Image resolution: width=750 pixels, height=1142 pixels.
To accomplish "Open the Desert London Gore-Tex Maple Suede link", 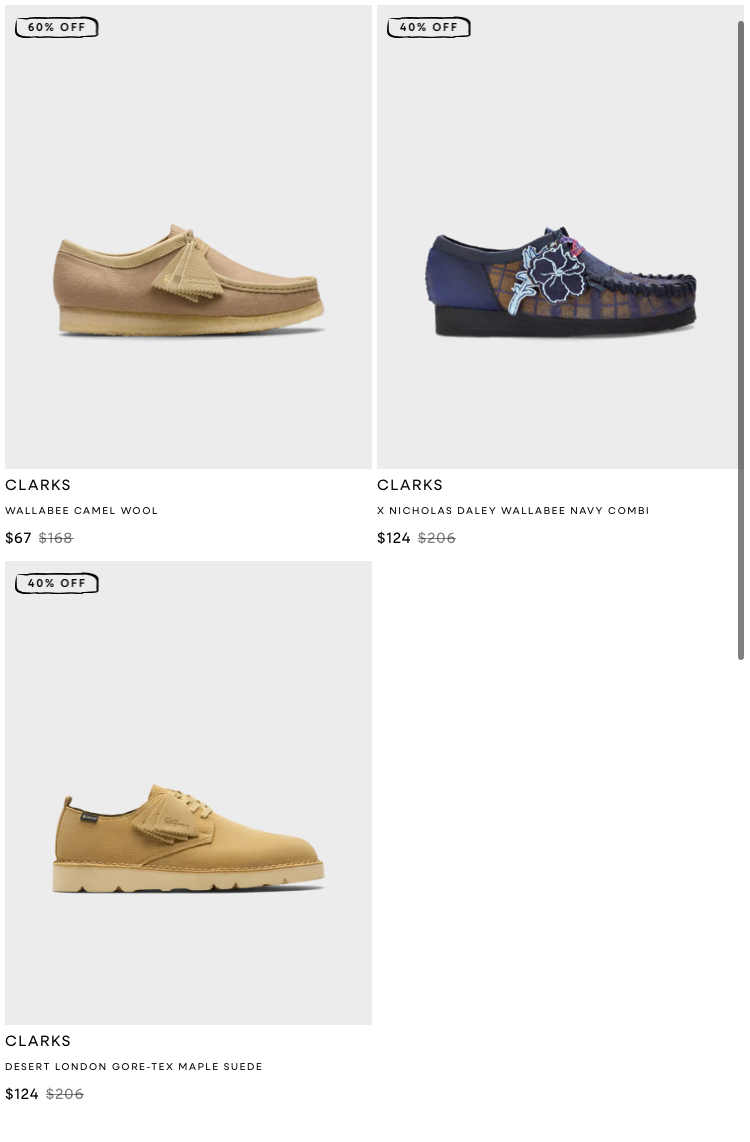I will coord(134,1067).
